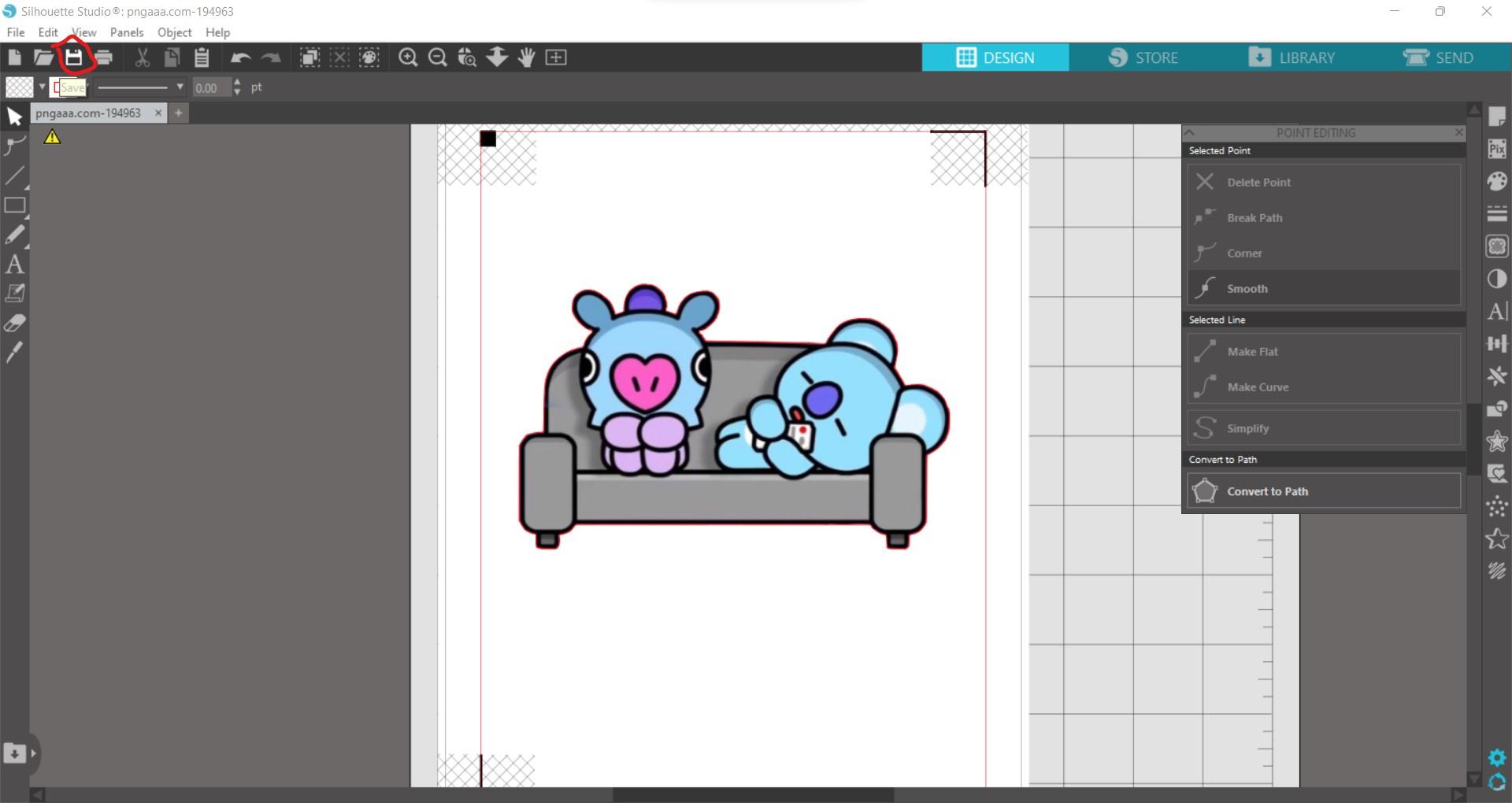
Task: Close the pngaaa.com-194963 document tab
Action: click(x=158, y=113)
